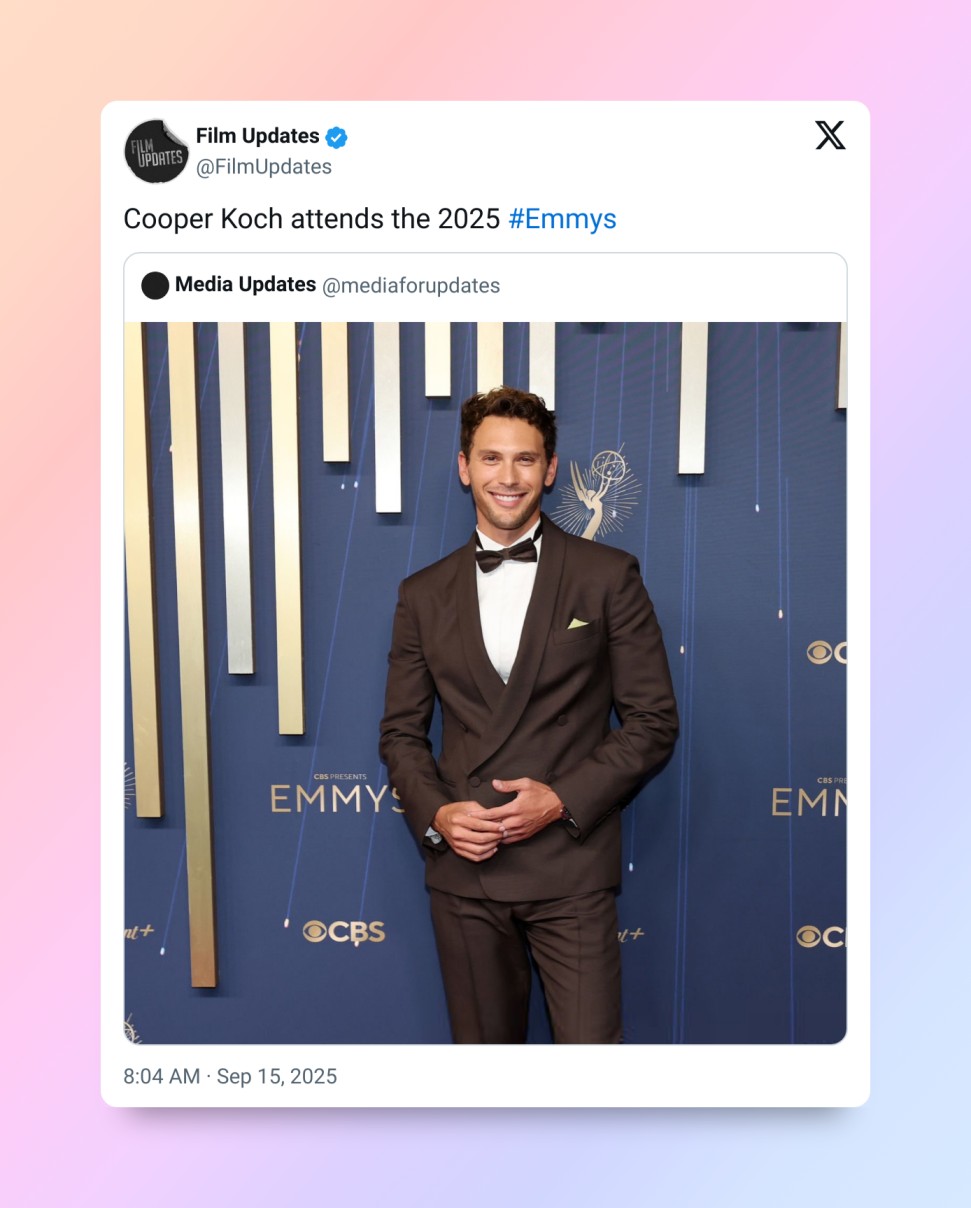Follow the #Emmys hashtag link
This screenshot has width=971, height=1208.
point(563,219)
